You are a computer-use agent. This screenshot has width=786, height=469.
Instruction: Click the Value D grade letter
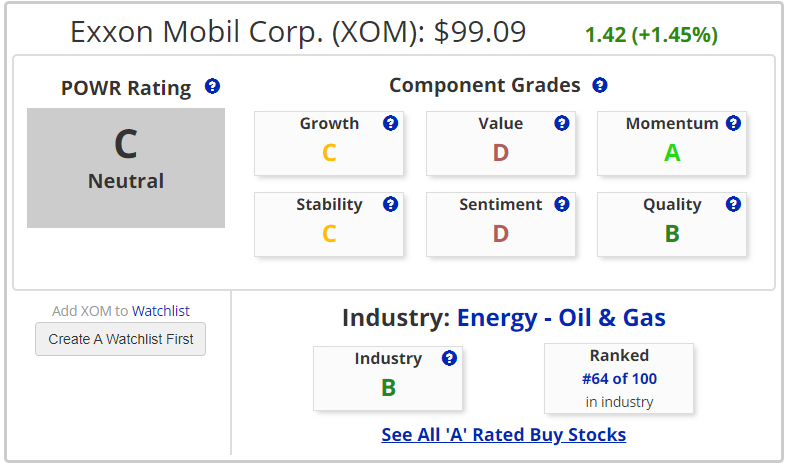click(500, 153)
